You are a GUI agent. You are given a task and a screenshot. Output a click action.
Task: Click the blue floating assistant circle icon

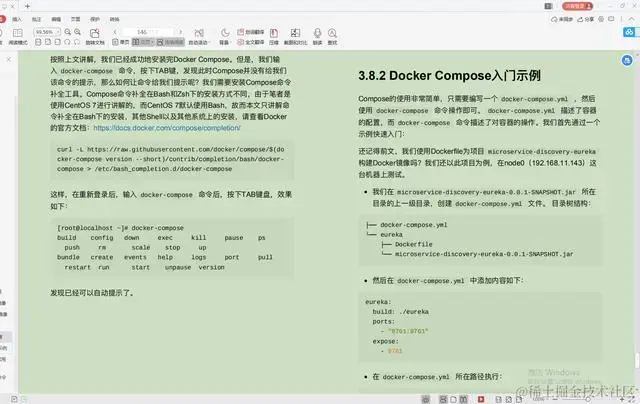click(627, 60)
